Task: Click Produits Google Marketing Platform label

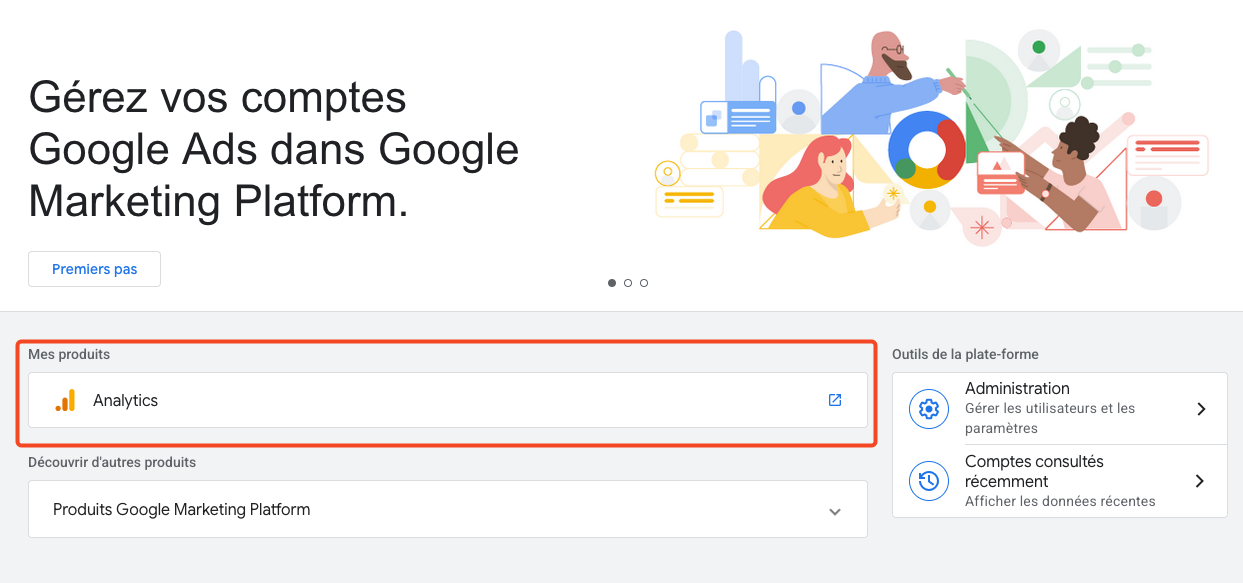Action: [181, 509]
